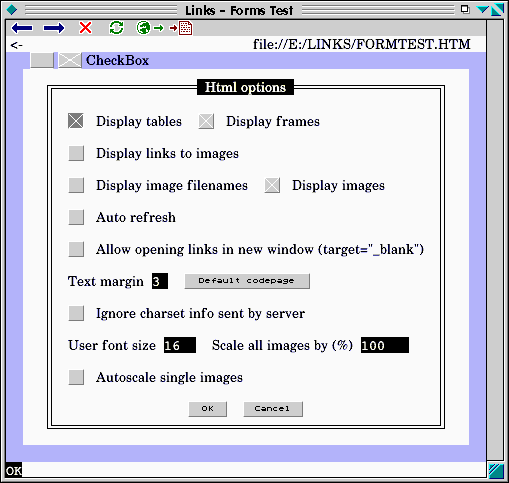This screenshot has height=483, width=509.
Task: Uncheck the Display tables checkbox
Action: tap(76, 121)
